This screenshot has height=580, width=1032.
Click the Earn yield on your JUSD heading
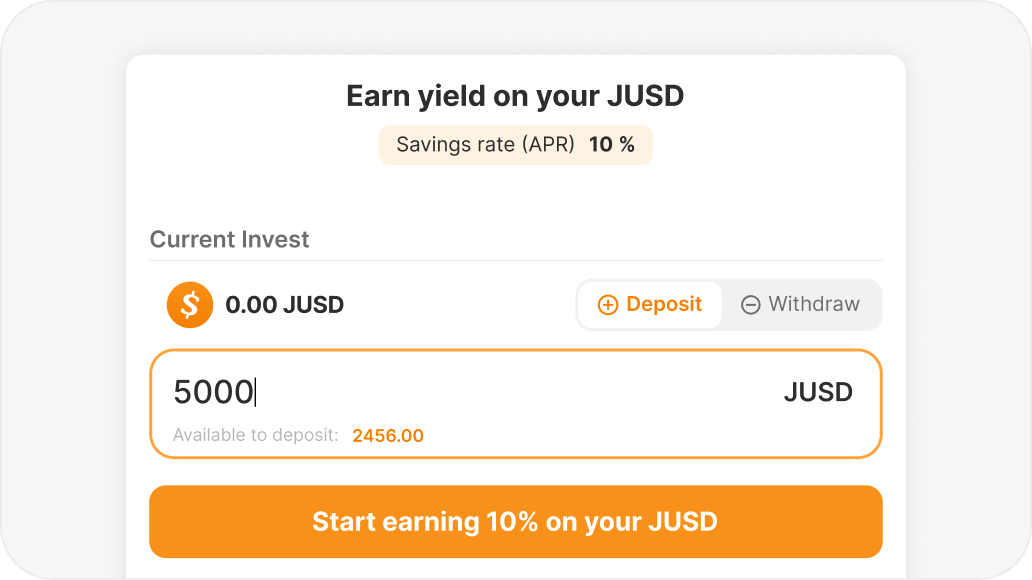point(515,96)
